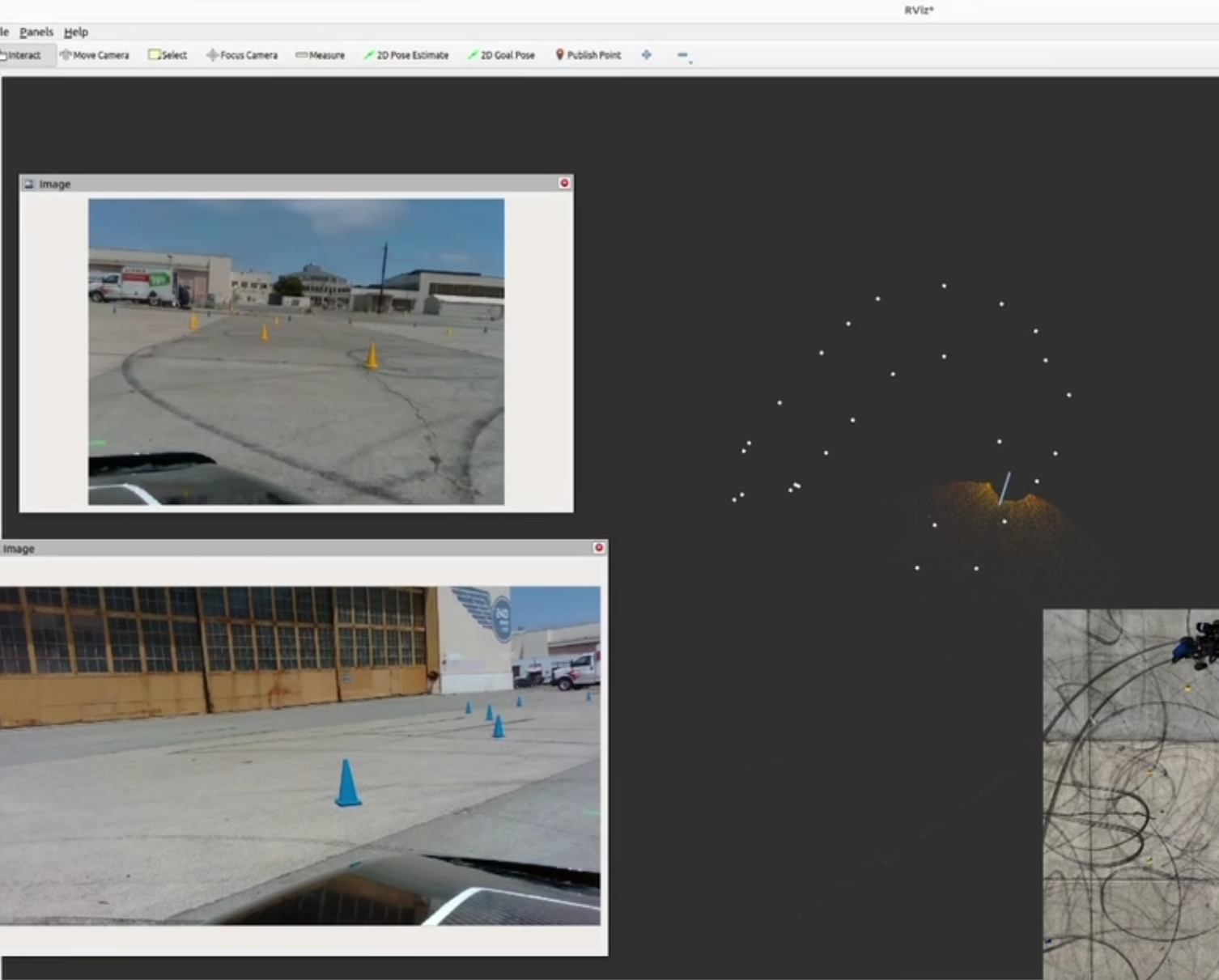Click the yellow-cone camera image feed
Image resolution: width=1219 pixels, height=980 pixels.
(x=296, y=351)
